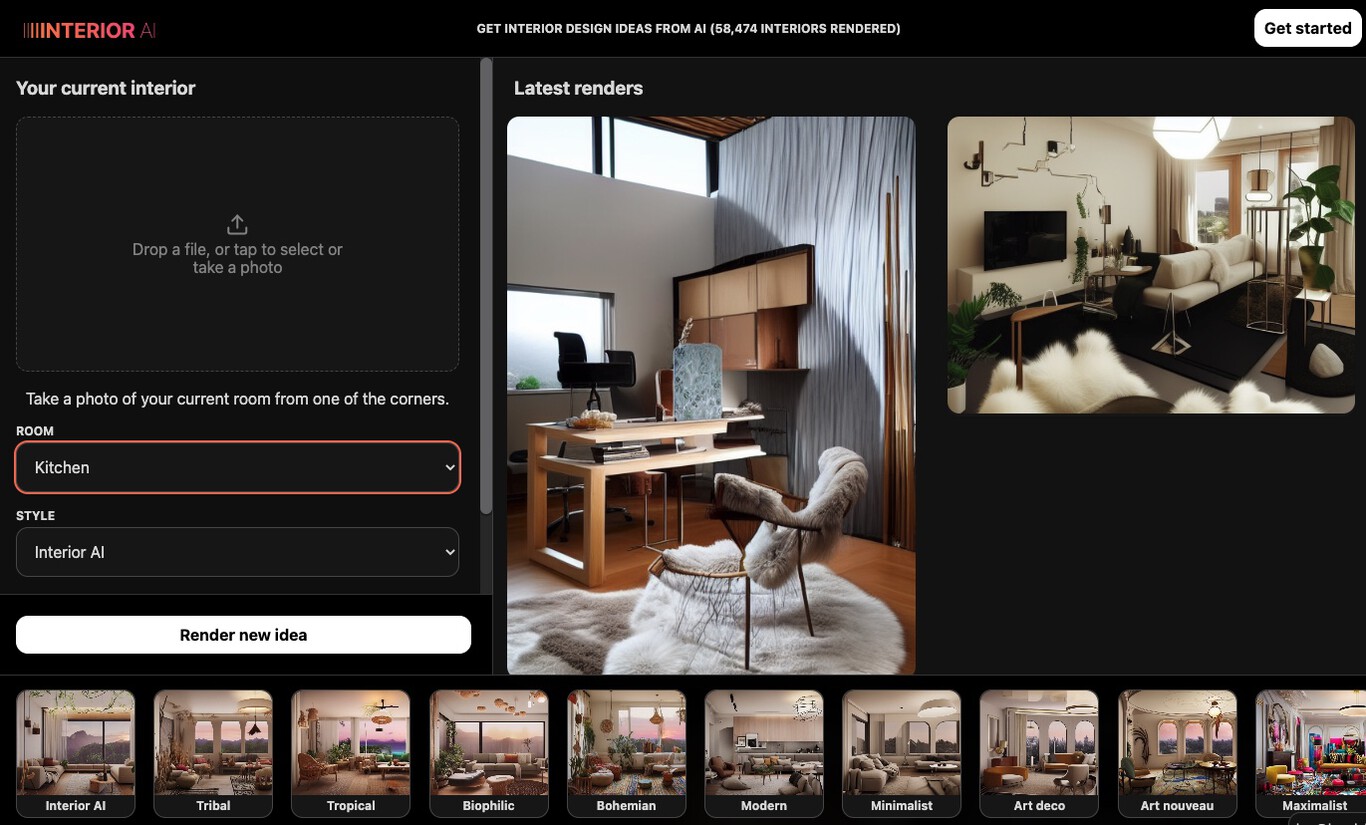Screen dimensions: 1366x825
Task: Choose the Art nouveau style thumbnail
Action: click(1177, 752)
